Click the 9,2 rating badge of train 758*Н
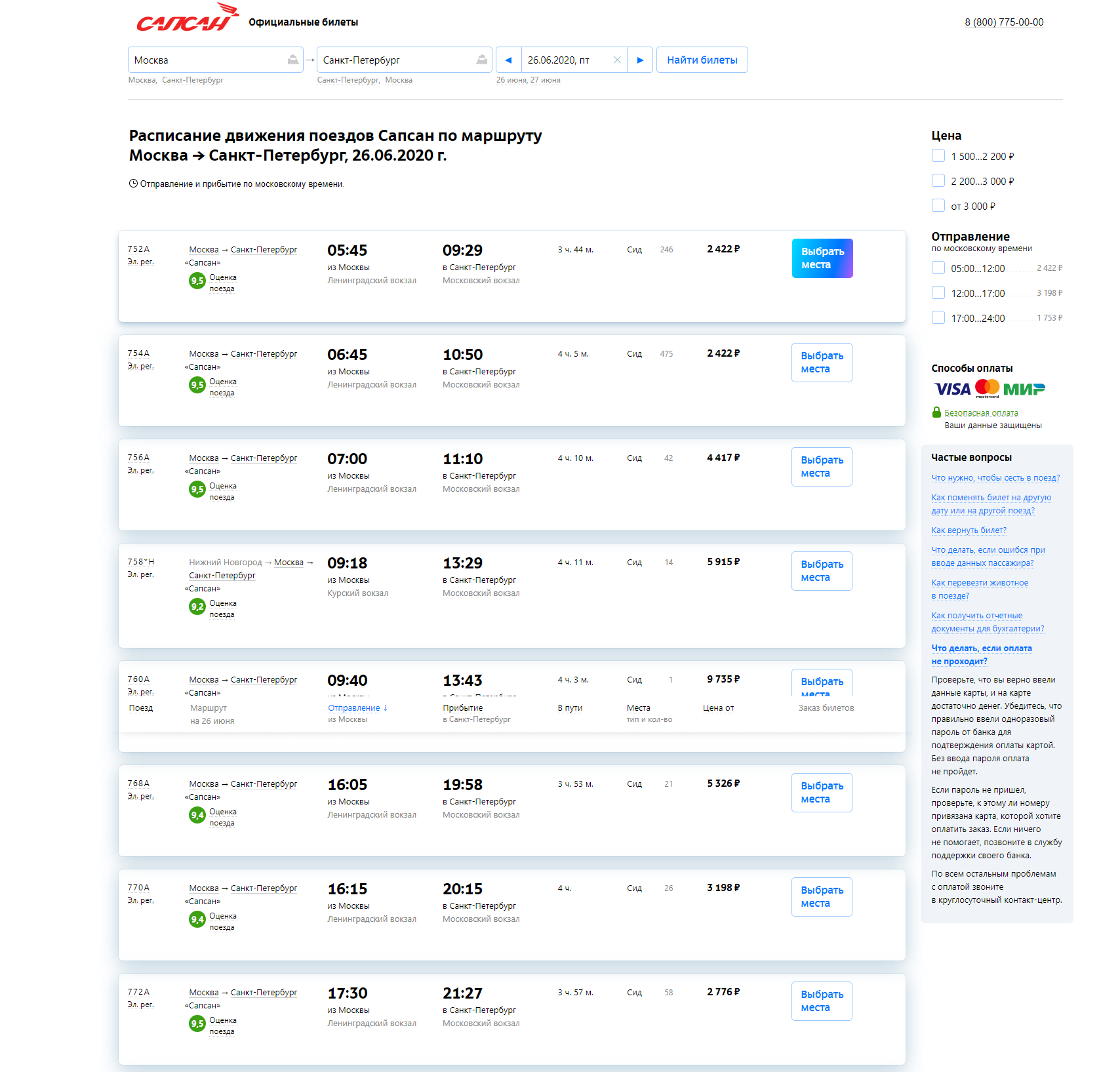This screenshot has width=1120, height=1072. click(197, 606)
